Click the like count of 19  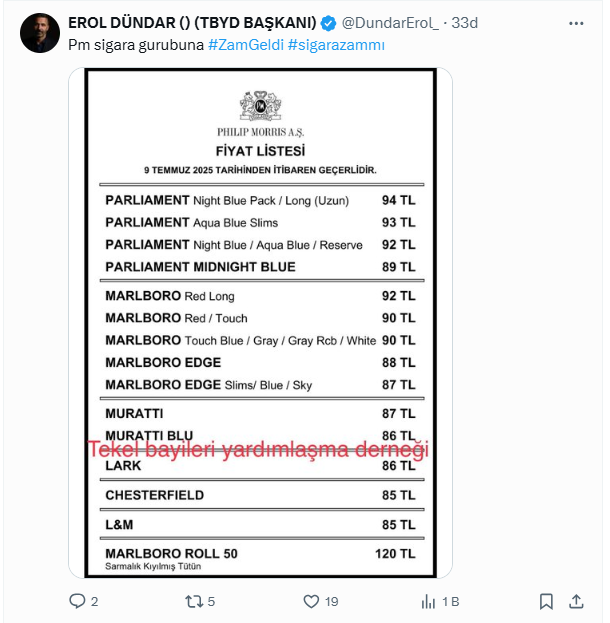coord(331,602)
